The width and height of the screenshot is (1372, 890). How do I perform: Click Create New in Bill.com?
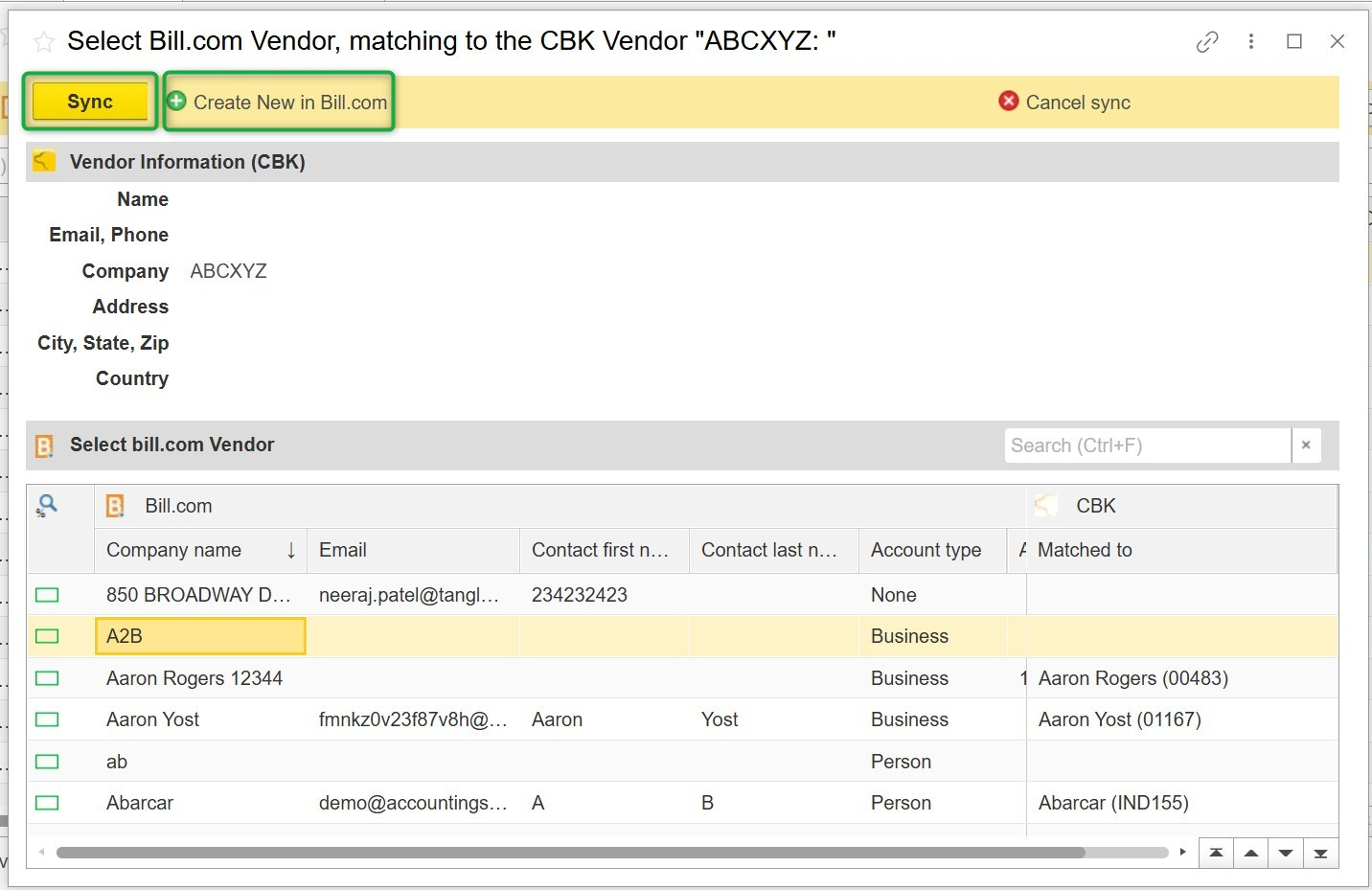(x=279, y=103)
